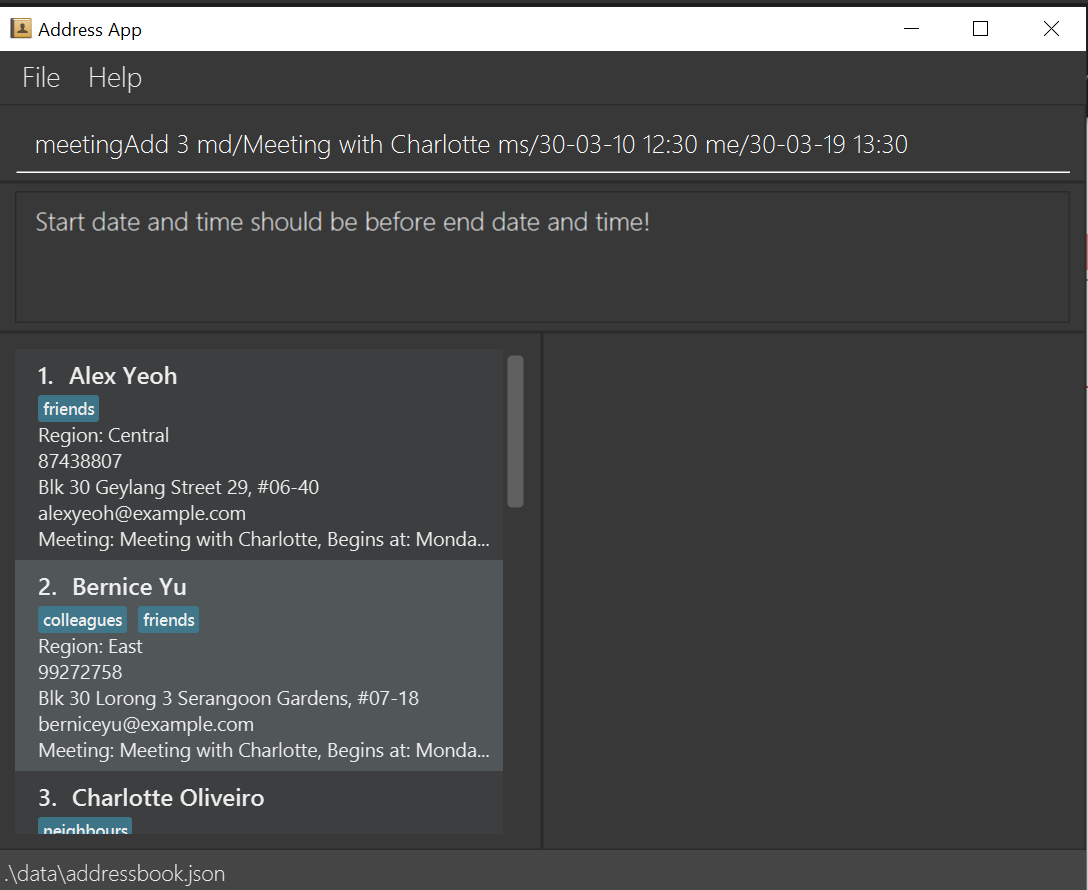Select the Alex Yeoh contact name
The height and width of the screenshot is (890, 1088).
click(x=123, y=376)
